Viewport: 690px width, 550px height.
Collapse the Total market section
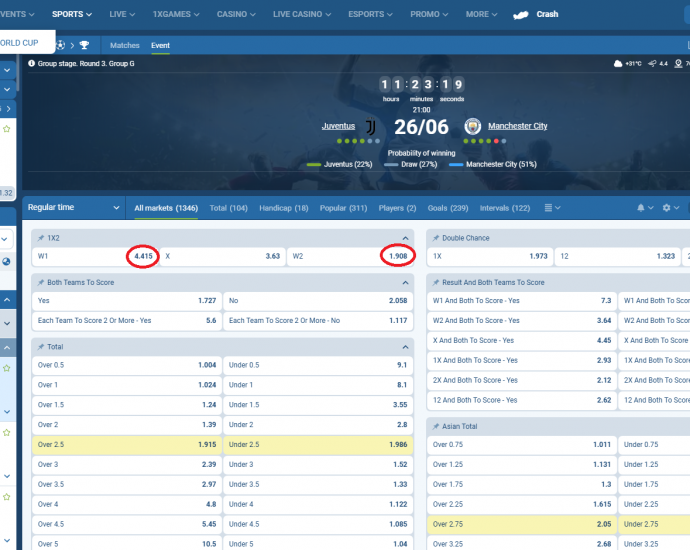click(405, 347)
